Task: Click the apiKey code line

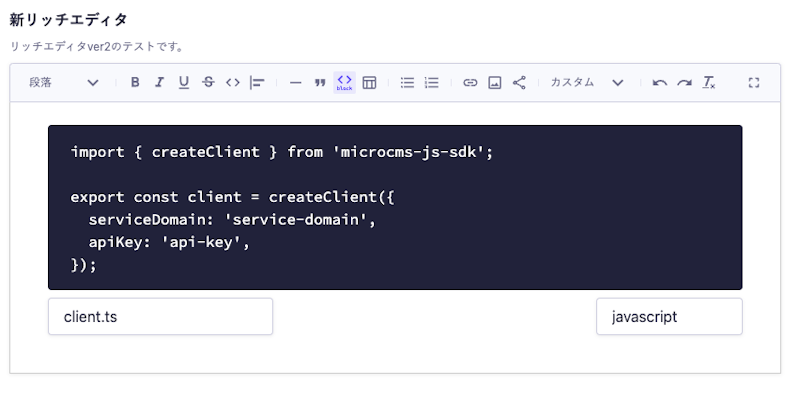Action: click(169, 243)
